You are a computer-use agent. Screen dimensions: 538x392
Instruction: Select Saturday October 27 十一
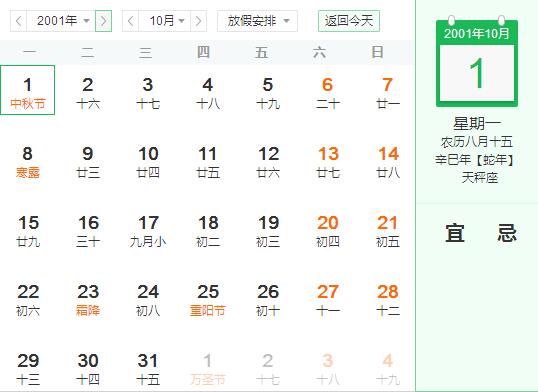pyautogui.click(x=328, y=300)
